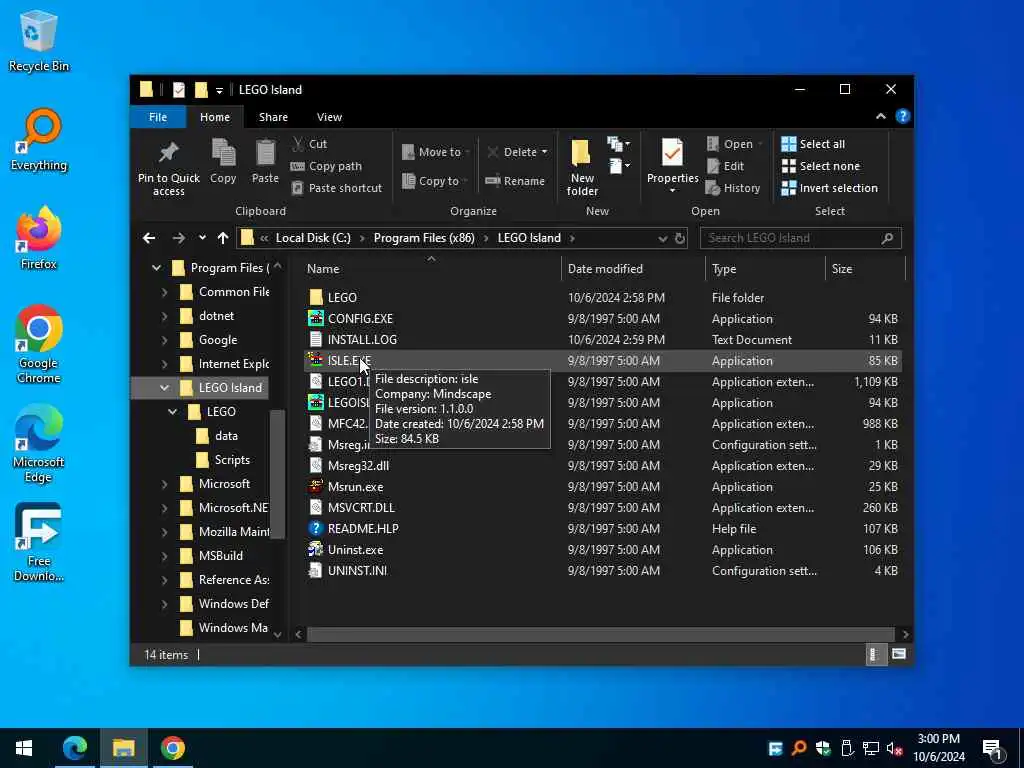The image size is (1024, 768).
Task: Refresh the LEGO Island folder view
Action: coord(680,238)
